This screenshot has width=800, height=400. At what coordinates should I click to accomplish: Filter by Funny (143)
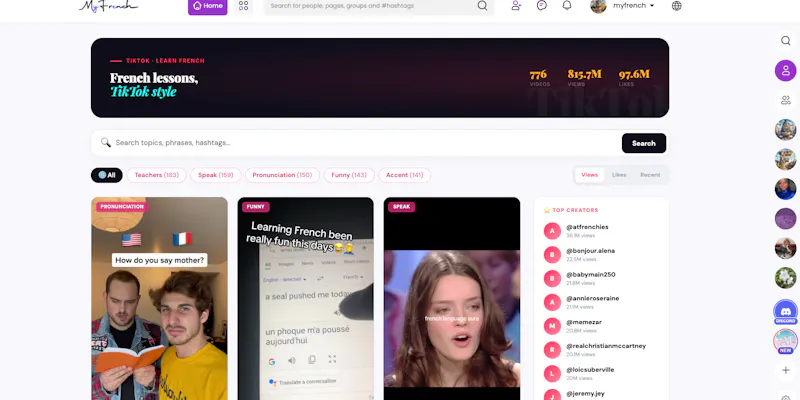tap(349, 175)
